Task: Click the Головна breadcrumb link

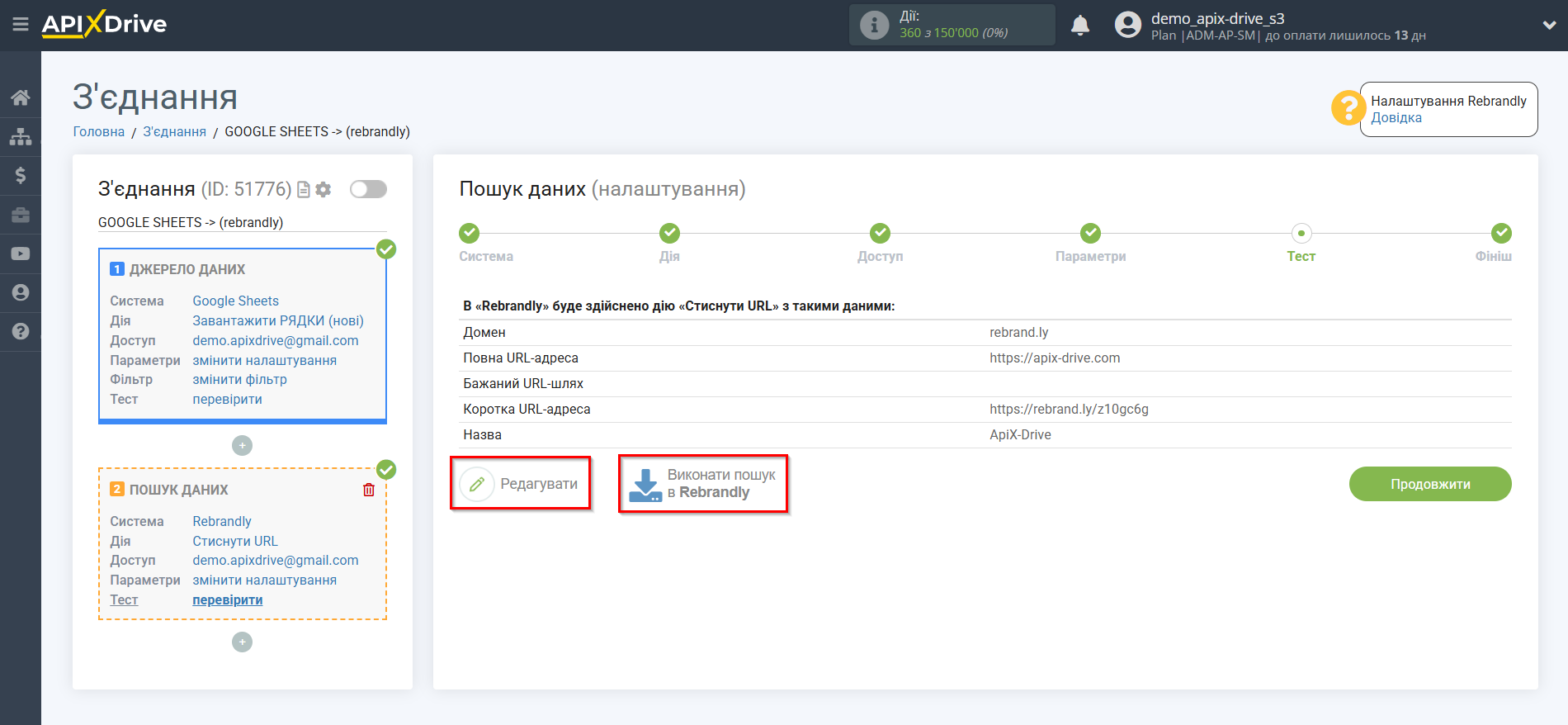Action: (x=99, y=131)
